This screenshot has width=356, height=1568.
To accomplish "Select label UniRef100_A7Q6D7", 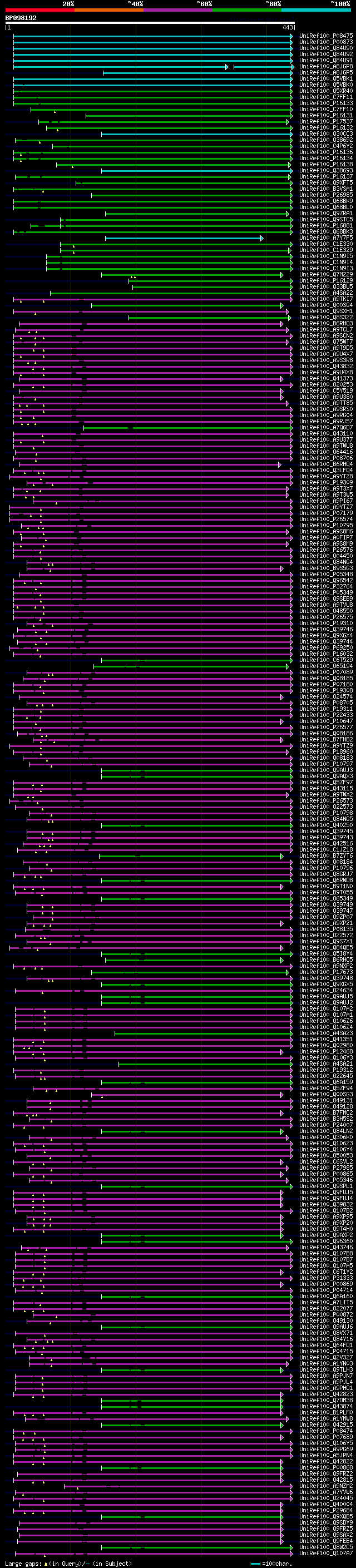I will point(325,427).
